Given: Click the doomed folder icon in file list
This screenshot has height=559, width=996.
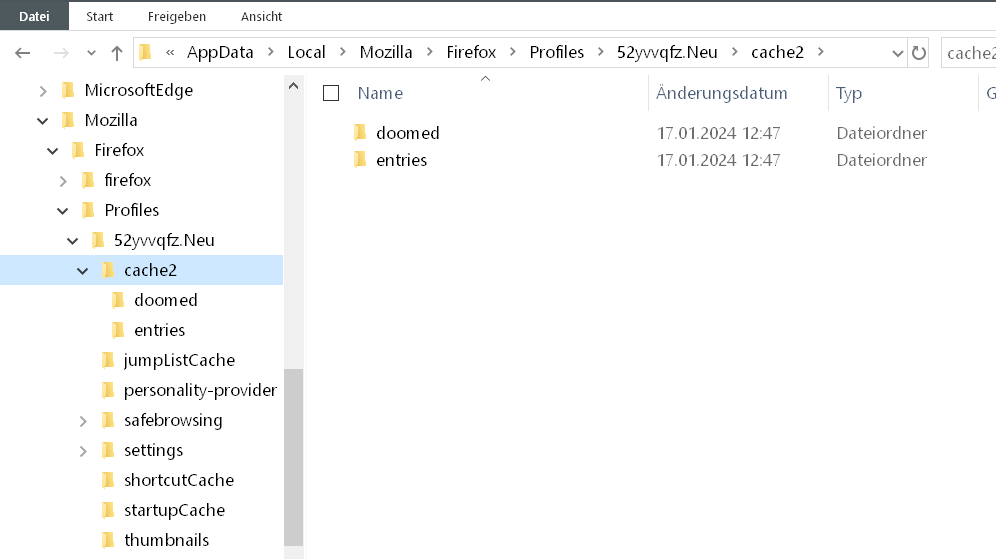Looking at the screenshot, I should pyautogui.click(x=361, y=133).
